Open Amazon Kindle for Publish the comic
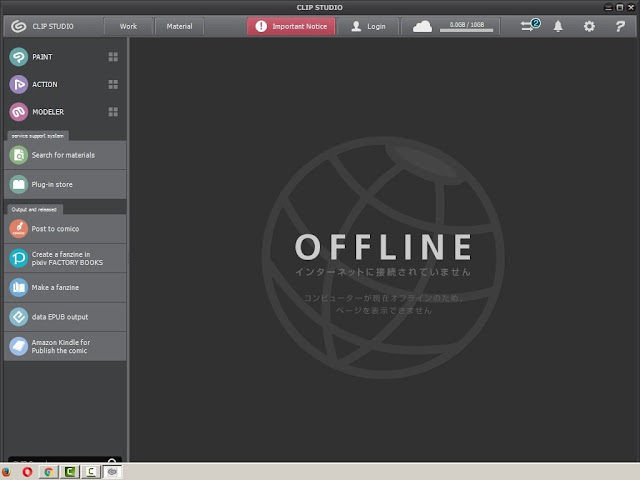This screenshot has height=480, width=640. point(65,347)
